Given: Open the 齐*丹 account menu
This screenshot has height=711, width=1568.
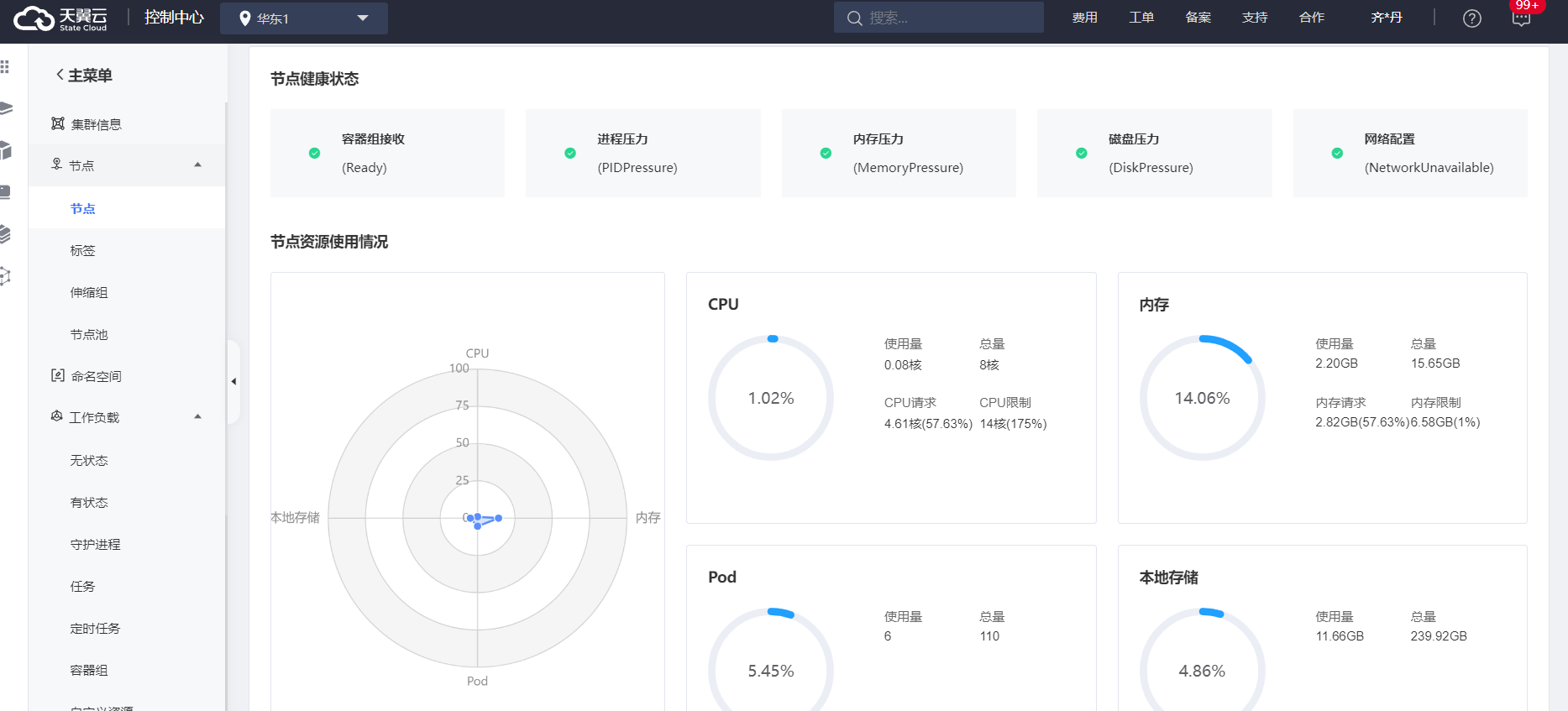Looking at the screenshot, I should pos(1387,18).
